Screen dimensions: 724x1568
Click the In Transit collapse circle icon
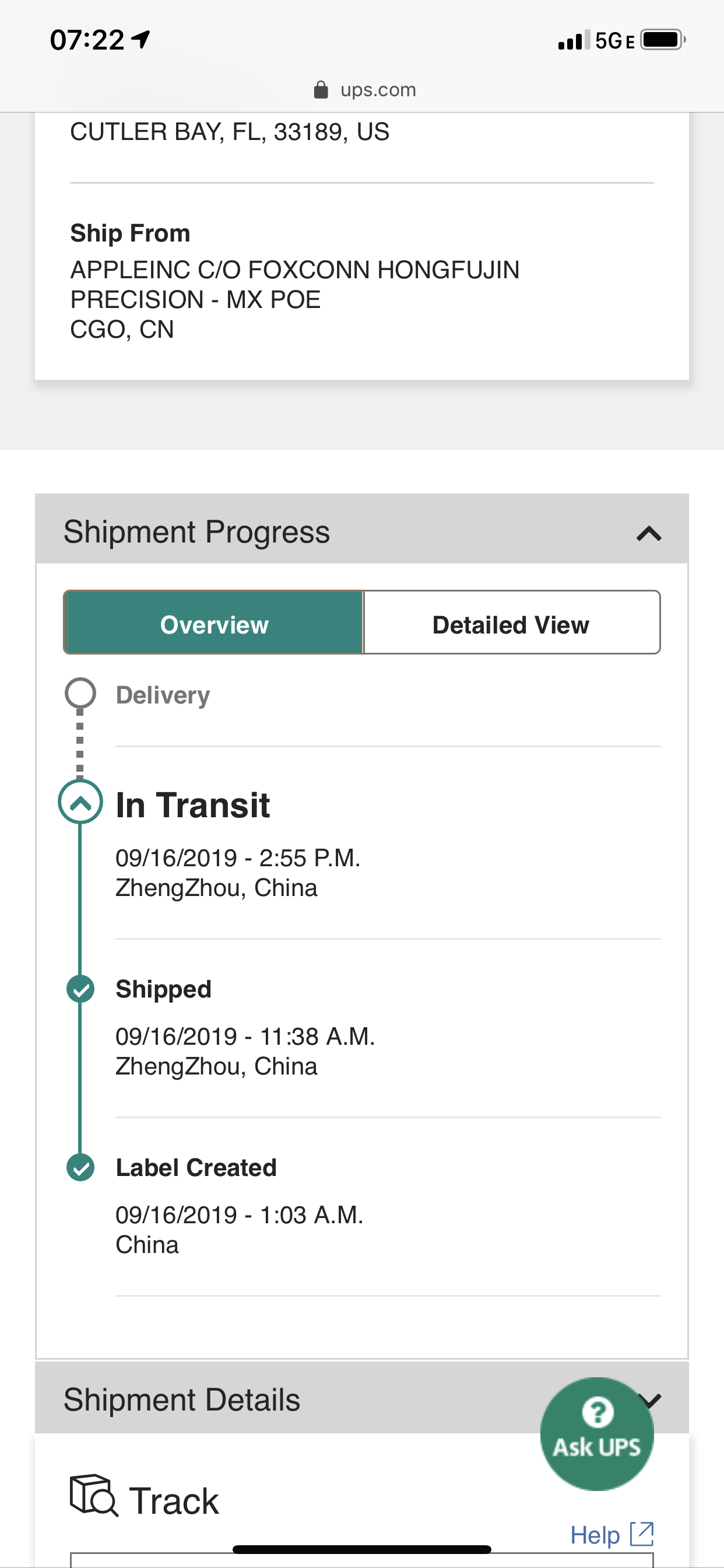[x=80, y=802]
